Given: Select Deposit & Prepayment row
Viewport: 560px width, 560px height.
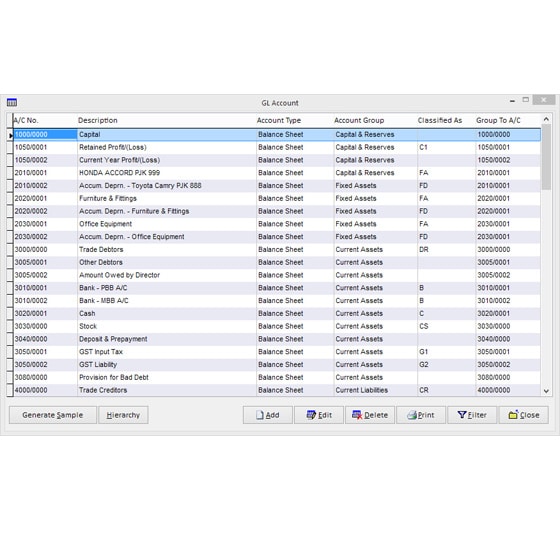Looking at the screenshot, I should [277, 339].
